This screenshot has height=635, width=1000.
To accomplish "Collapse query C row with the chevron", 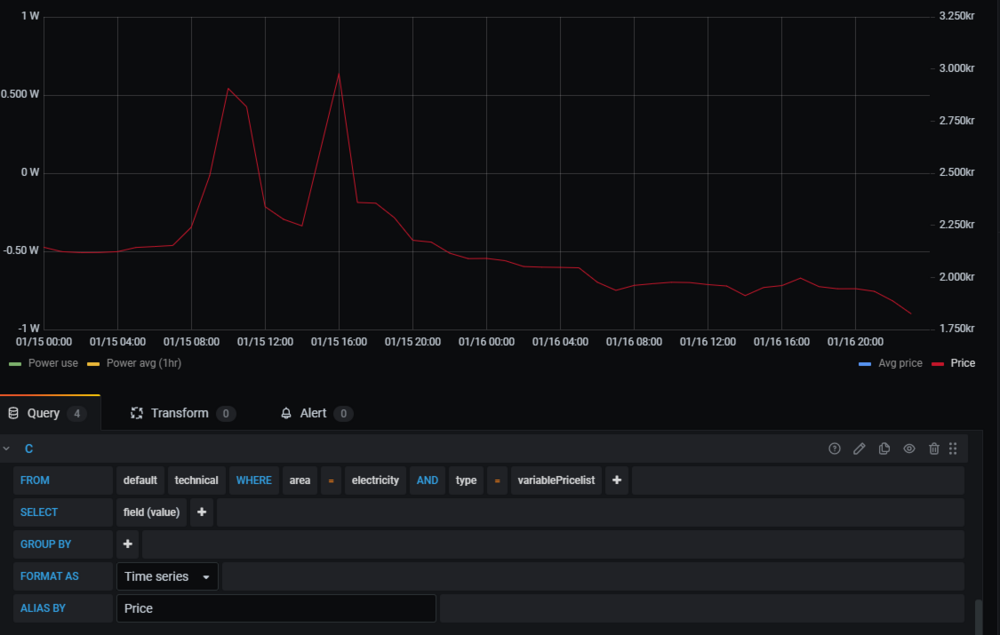I will pos(7,449).
